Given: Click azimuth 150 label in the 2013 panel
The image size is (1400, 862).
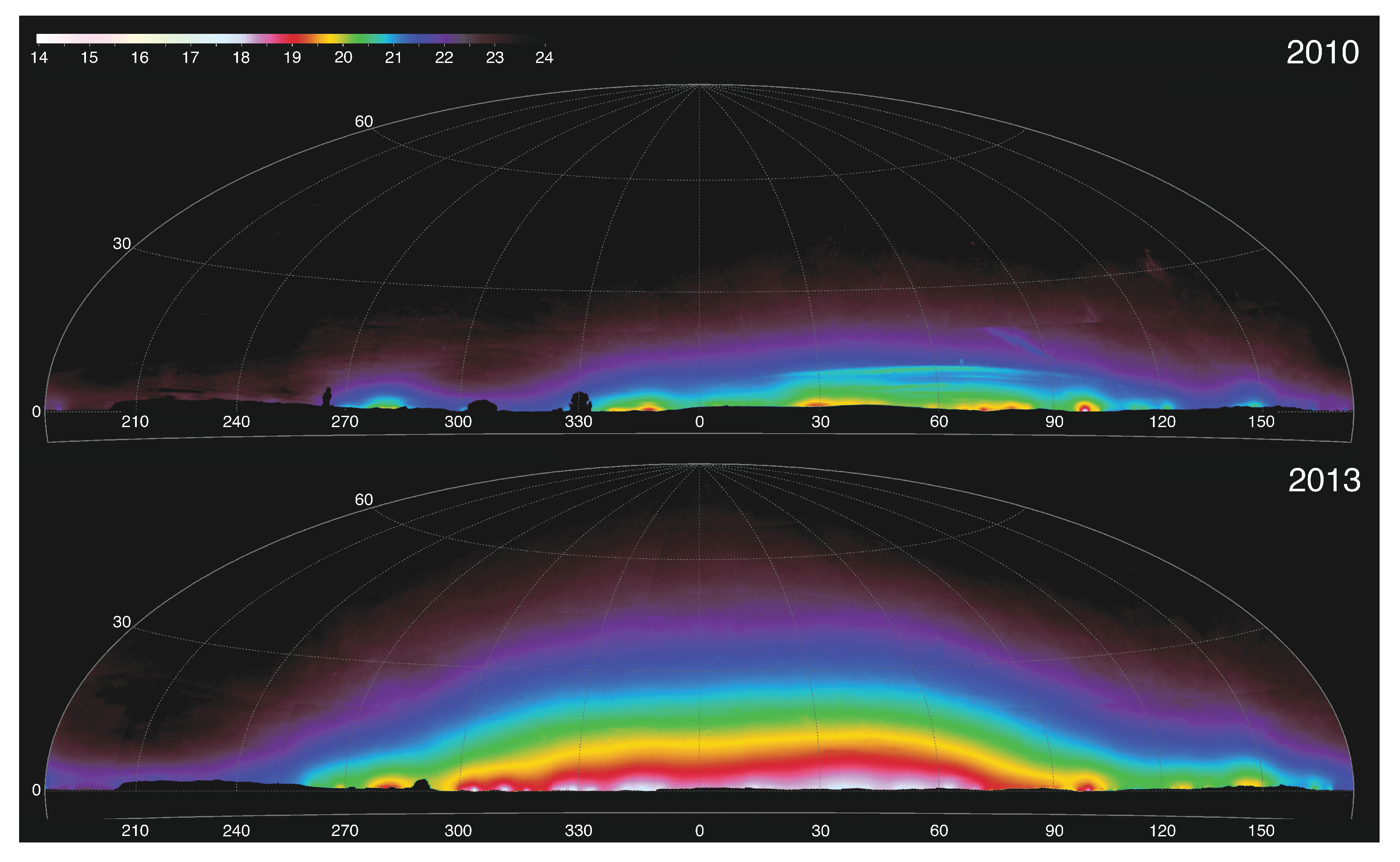Looking at the screenshot, I should pos(1261,831).
